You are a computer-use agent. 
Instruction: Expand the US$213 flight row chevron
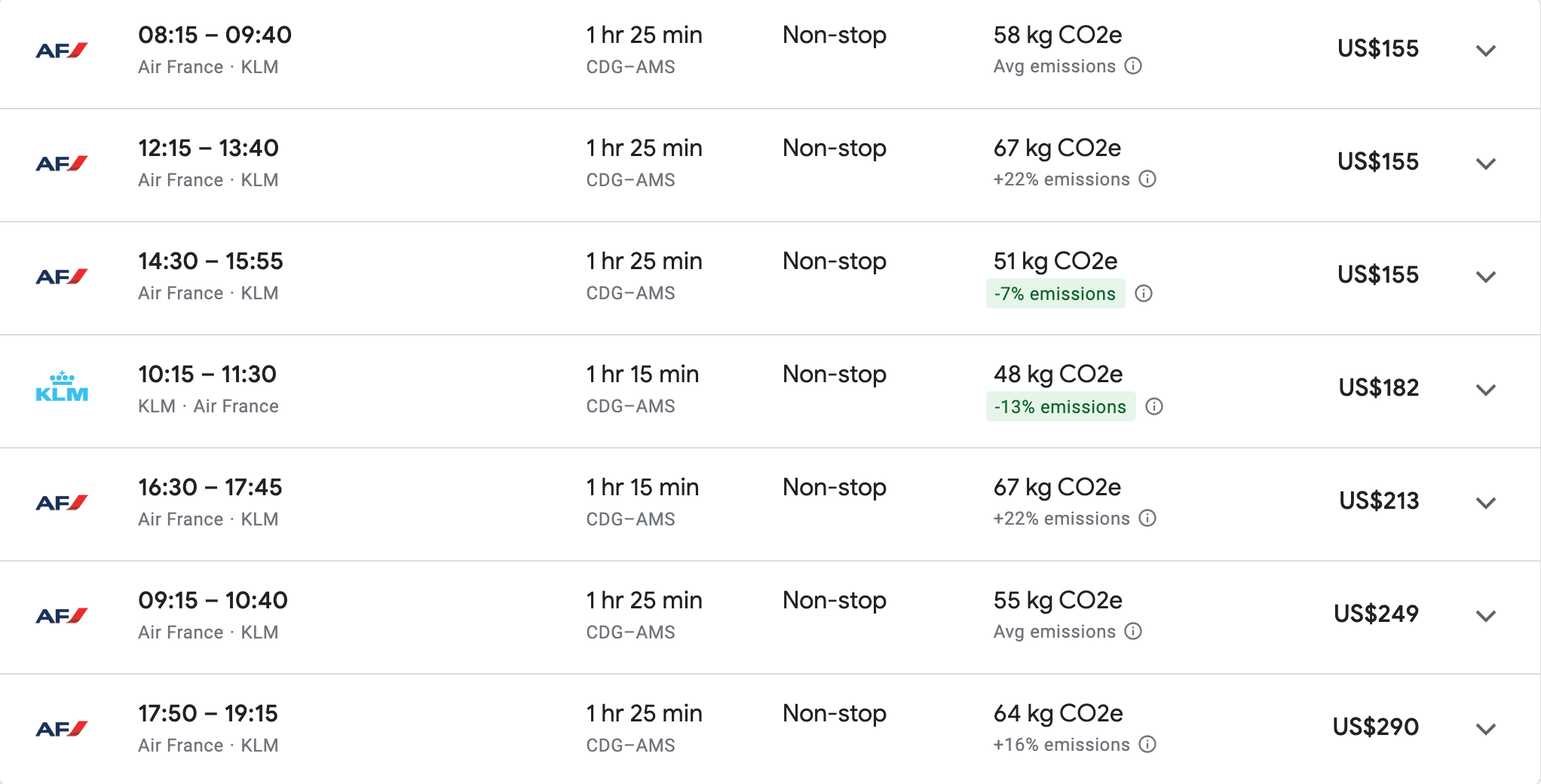(x=1485, y=504)
